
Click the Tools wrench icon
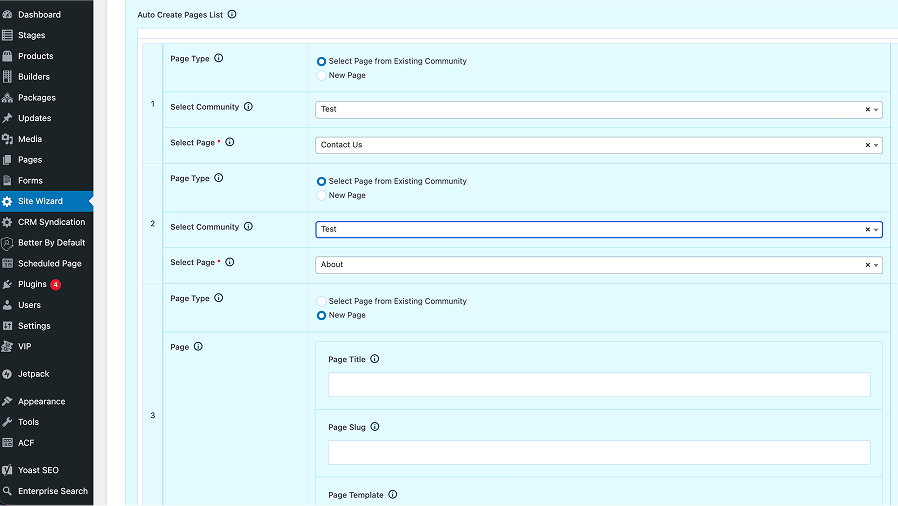coord(7,422)
